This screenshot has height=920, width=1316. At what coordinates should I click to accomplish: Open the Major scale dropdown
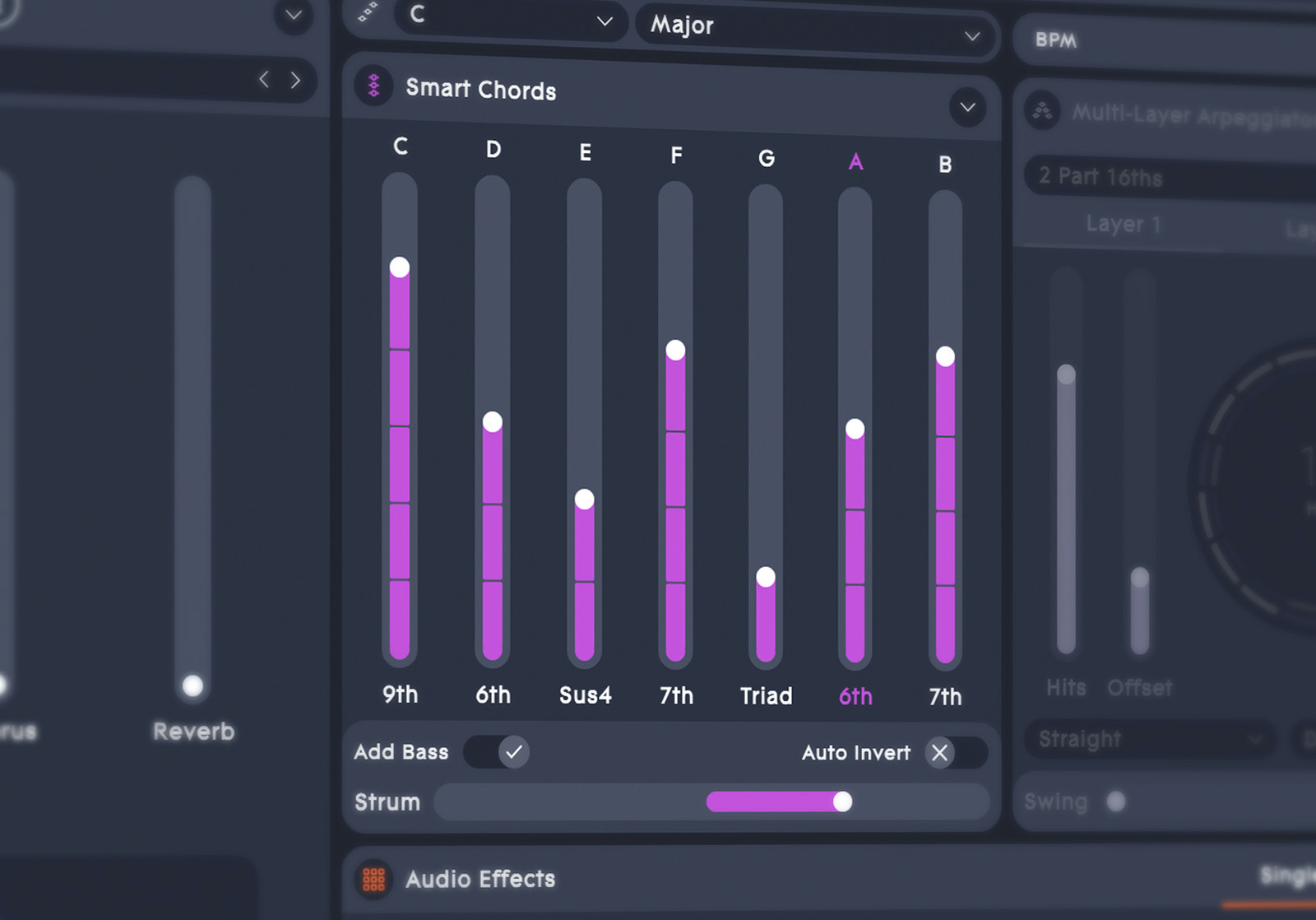coord(816,31)
